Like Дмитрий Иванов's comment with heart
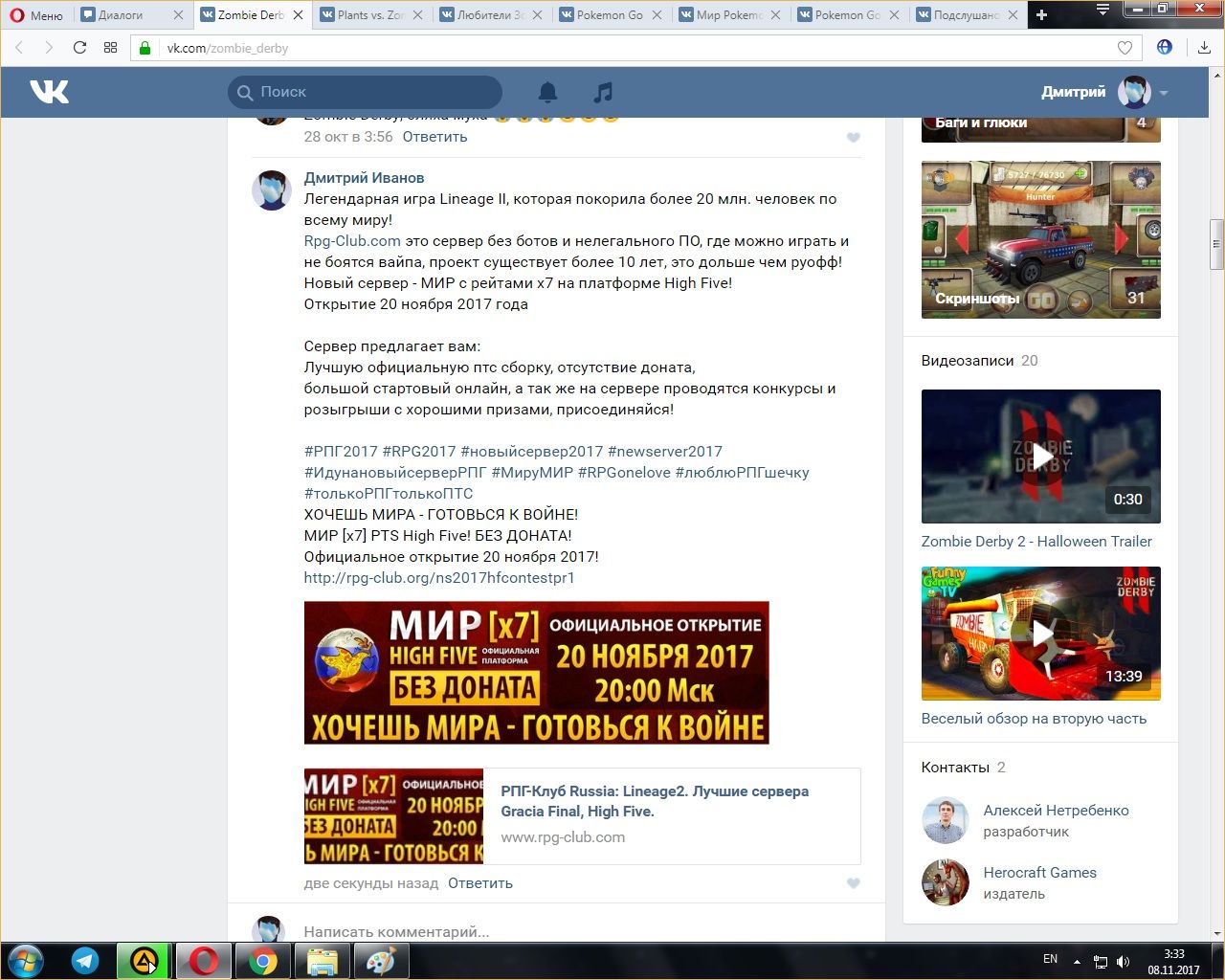Viewport: 1225px width, 980px height. click(x=854, y=883)
